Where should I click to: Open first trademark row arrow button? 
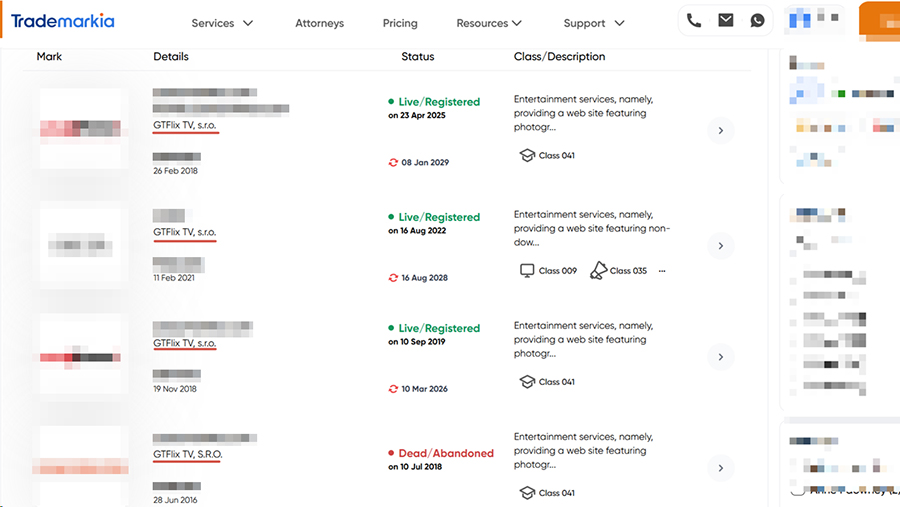[x=720, y=131]
